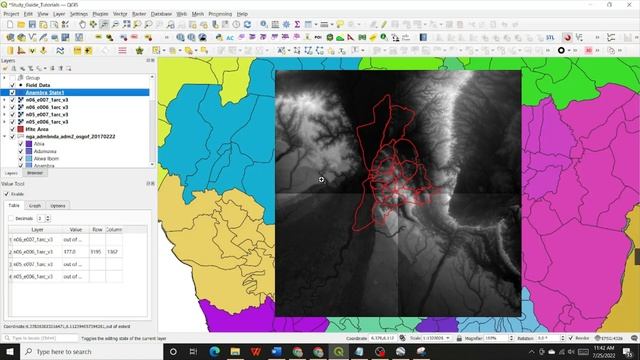Toggle visibility of n06_e006_1arc_v3 layer

click(12, 107)
